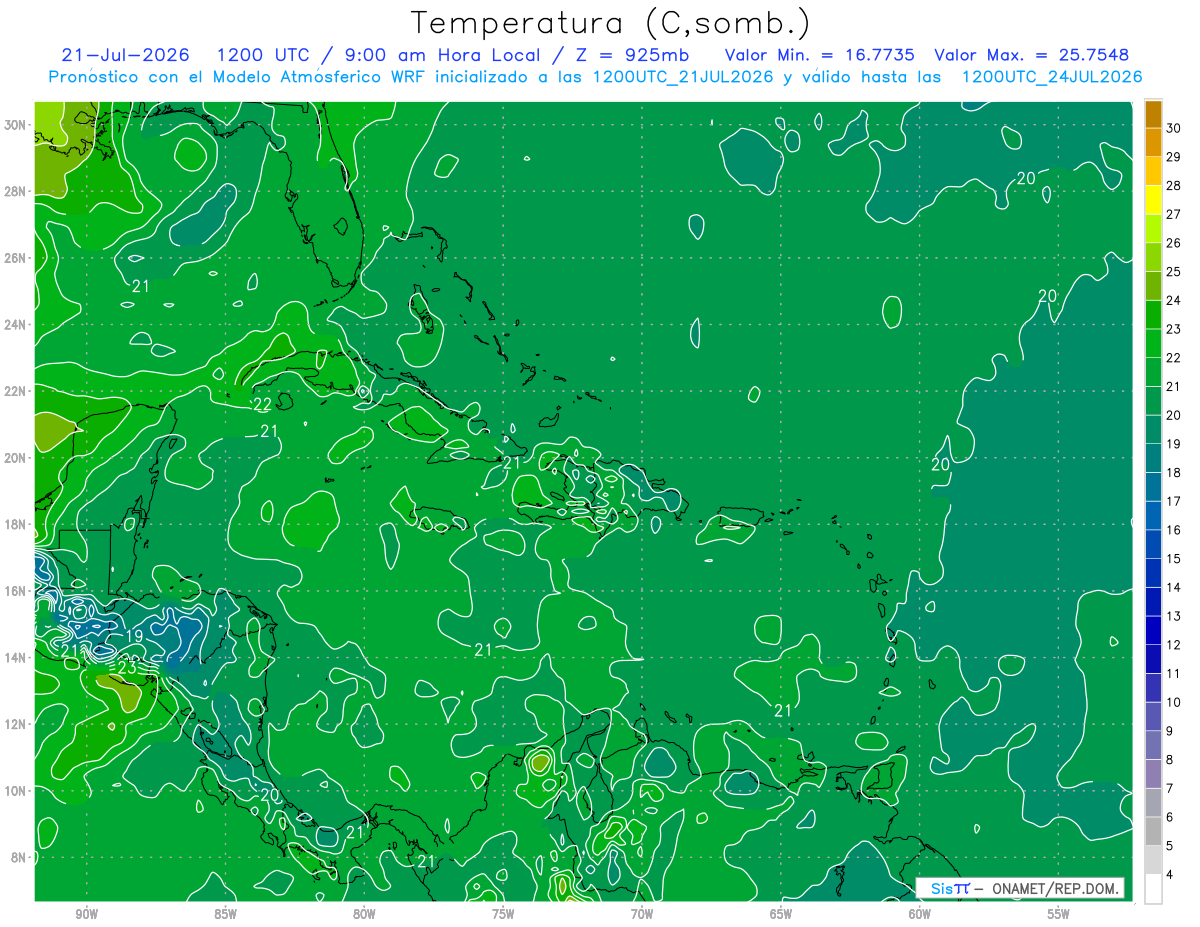This screenshot has width=1200, height=927.
Task: Click the "16N" latitude axis label
Action: (x=16, y=591)
